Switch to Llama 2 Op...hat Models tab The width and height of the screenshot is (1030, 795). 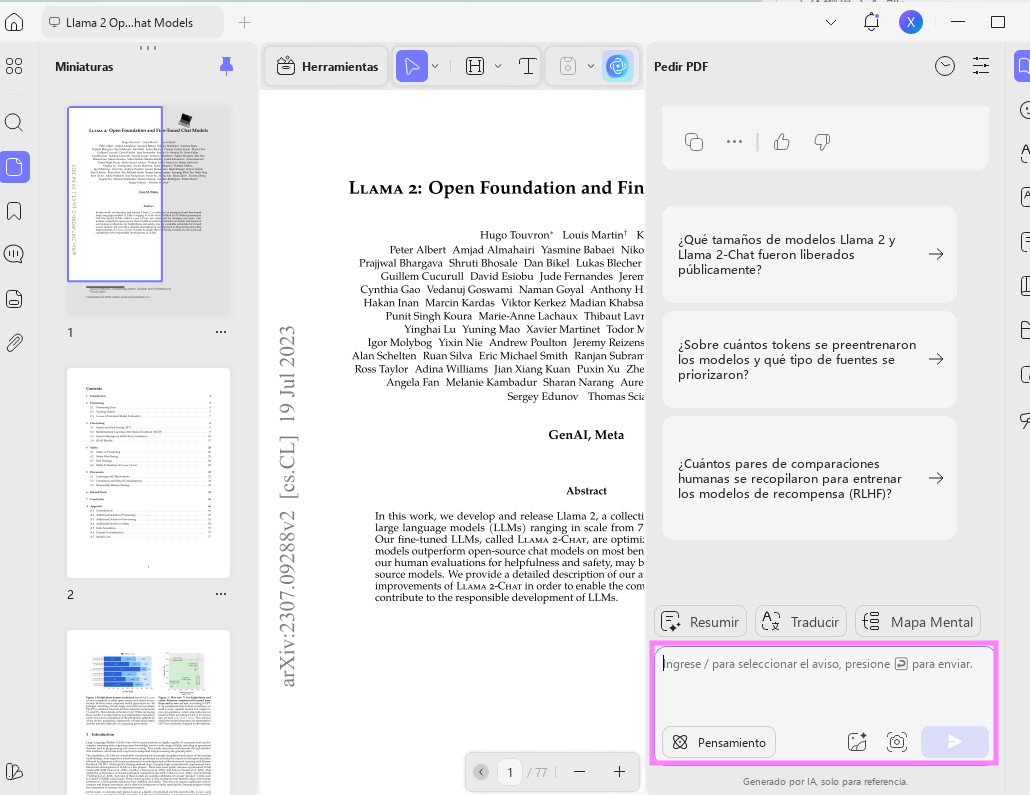click(x=132, y=22)
